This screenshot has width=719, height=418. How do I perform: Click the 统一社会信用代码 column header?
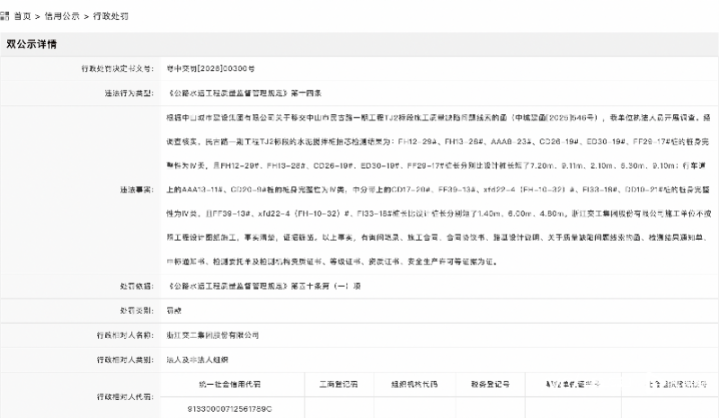point(216,382)
